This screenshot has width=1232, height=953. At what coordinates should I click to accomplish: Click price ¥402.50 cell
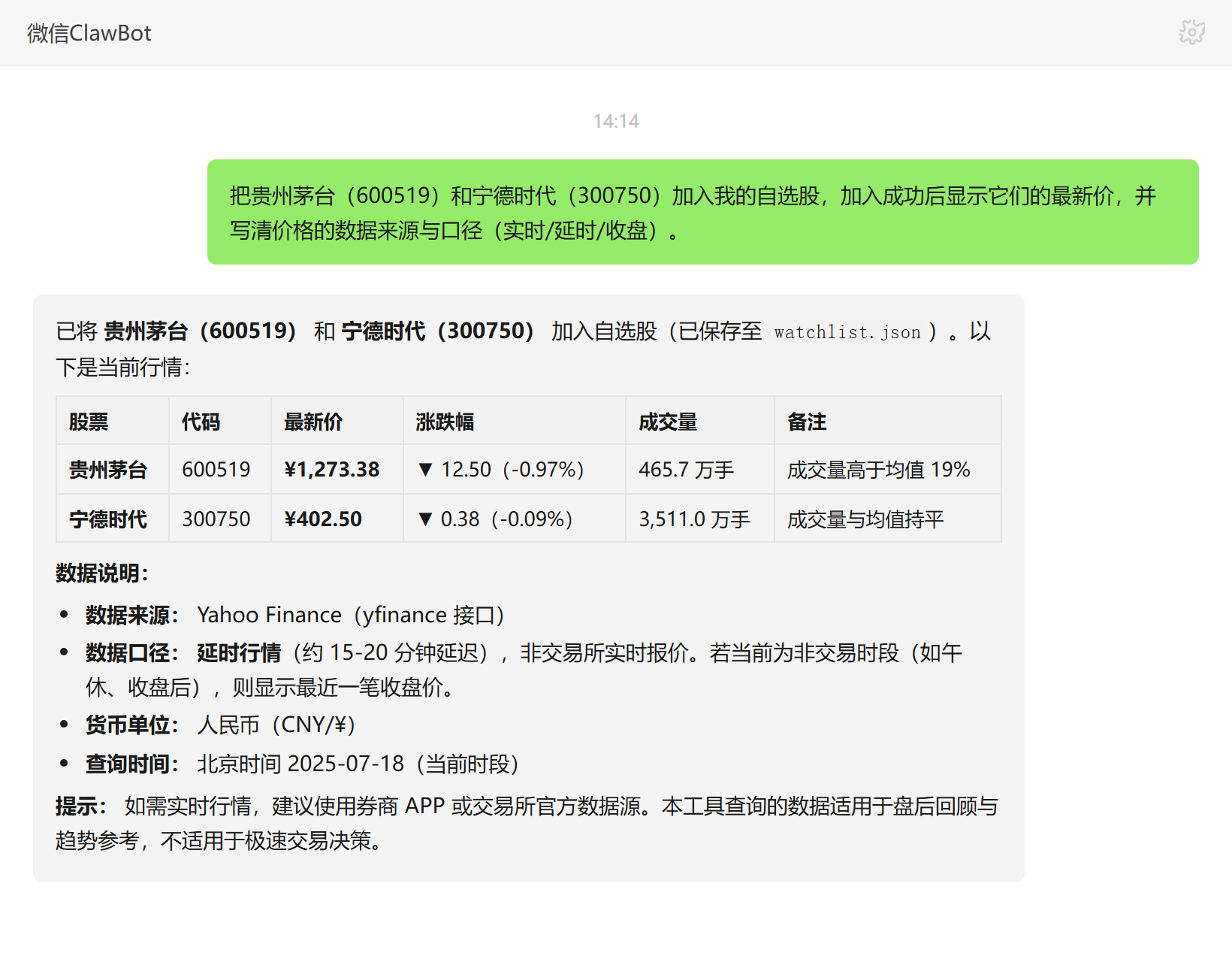click(337, 519)
